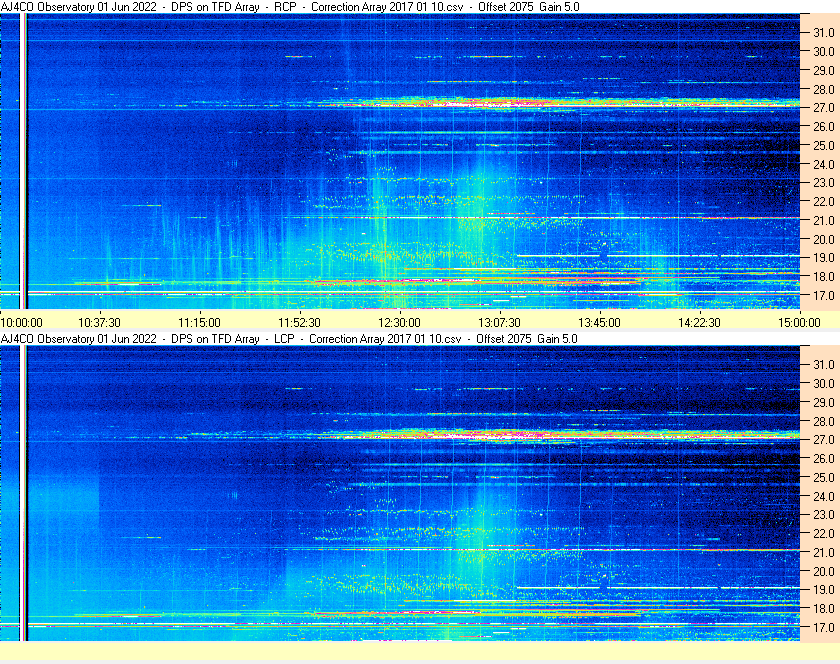
Task: Click the 19.0 frequency label in RCP panel
Action: 824,258
